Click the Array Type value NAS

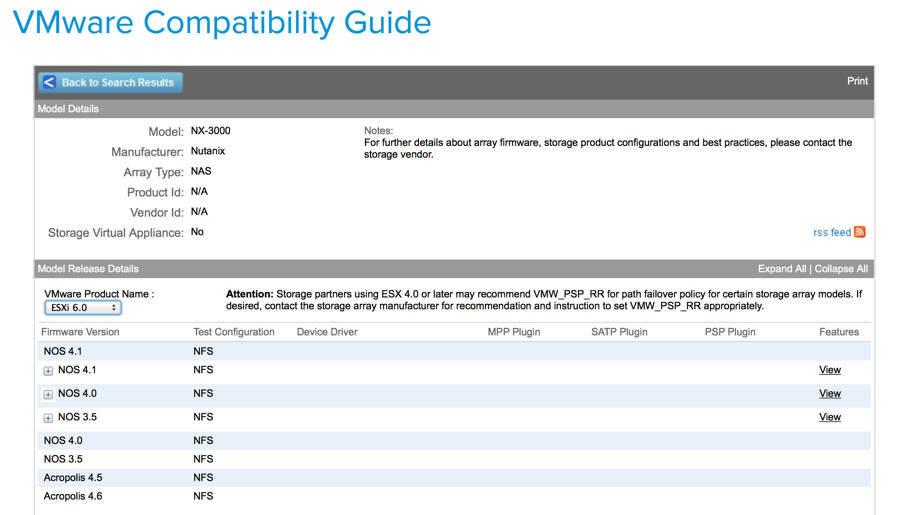201,171
